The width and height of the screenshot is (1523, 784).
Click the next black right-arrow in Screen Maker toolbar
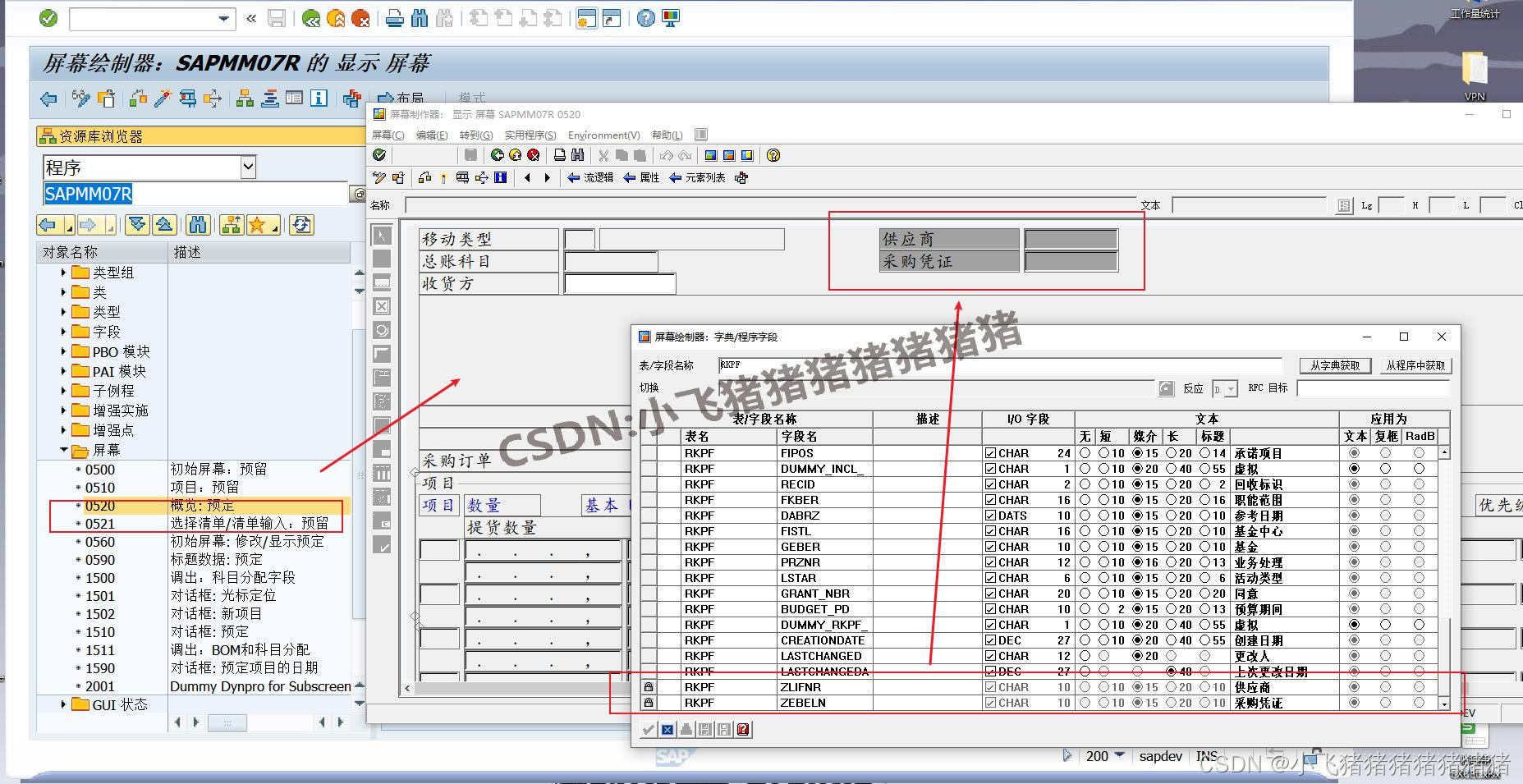tap(547, 177)
